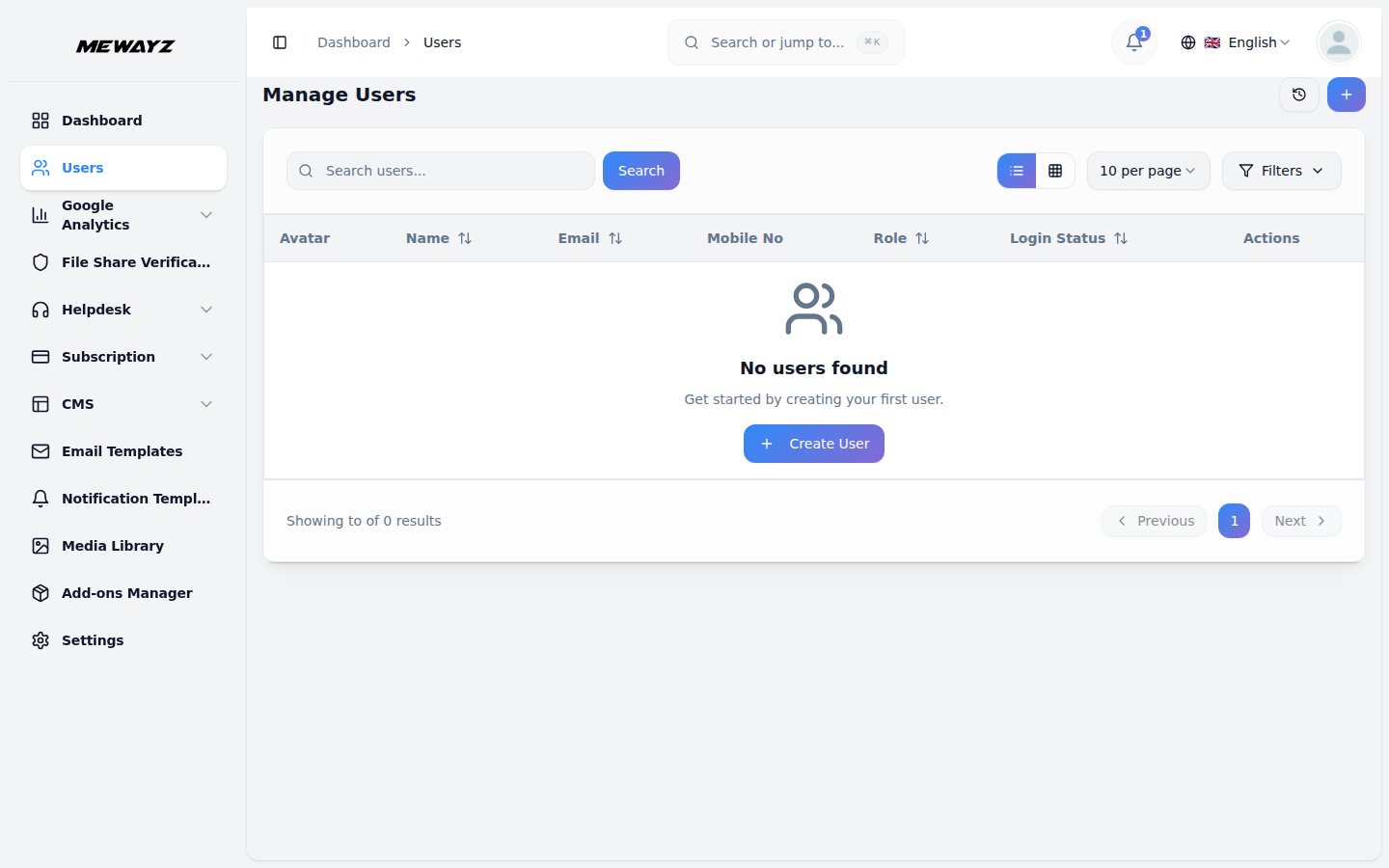The height and width of the screenshot is (868, 1389).
Task: Open the globe language icon in header
Action: pyautogui.click(x=1188, y=42)
